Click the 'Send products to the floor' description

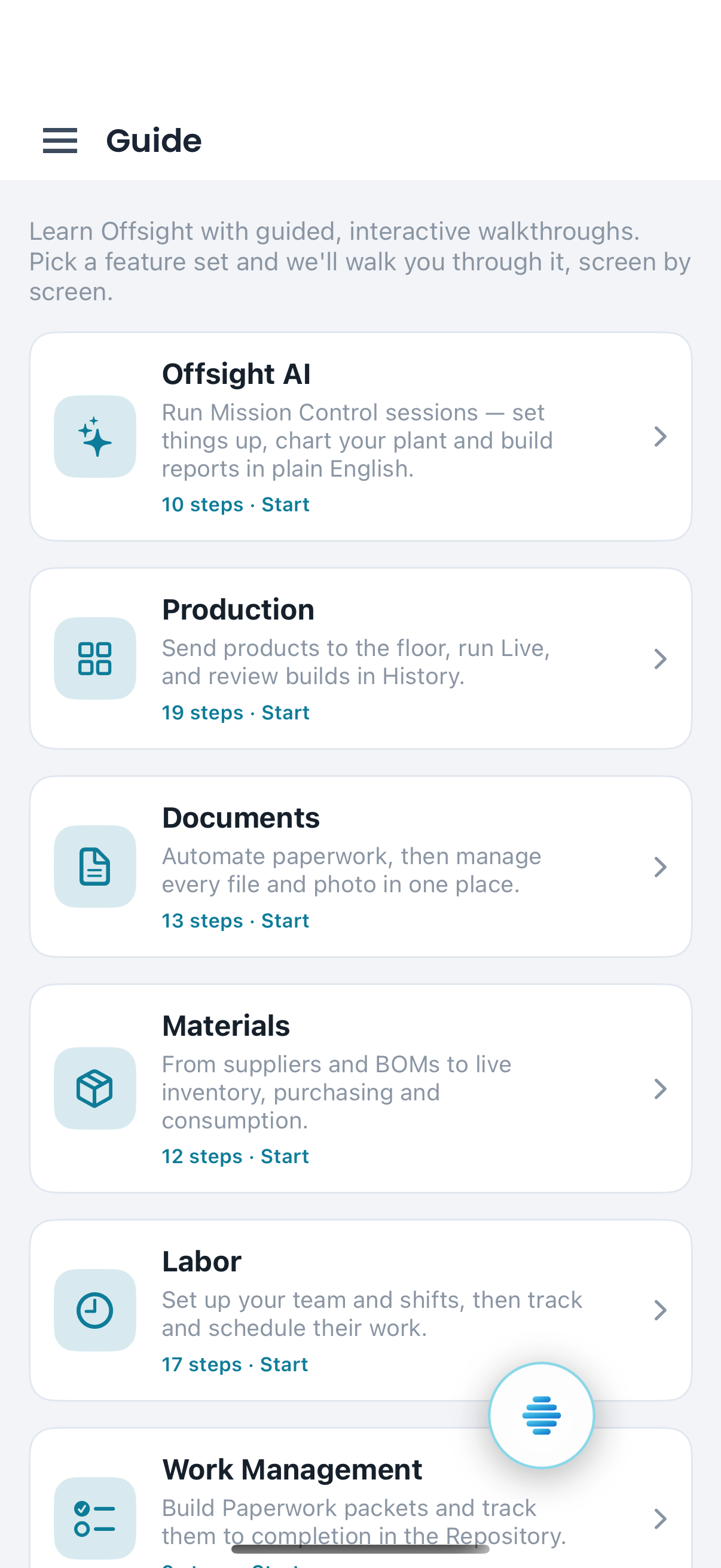coord(356,662)
